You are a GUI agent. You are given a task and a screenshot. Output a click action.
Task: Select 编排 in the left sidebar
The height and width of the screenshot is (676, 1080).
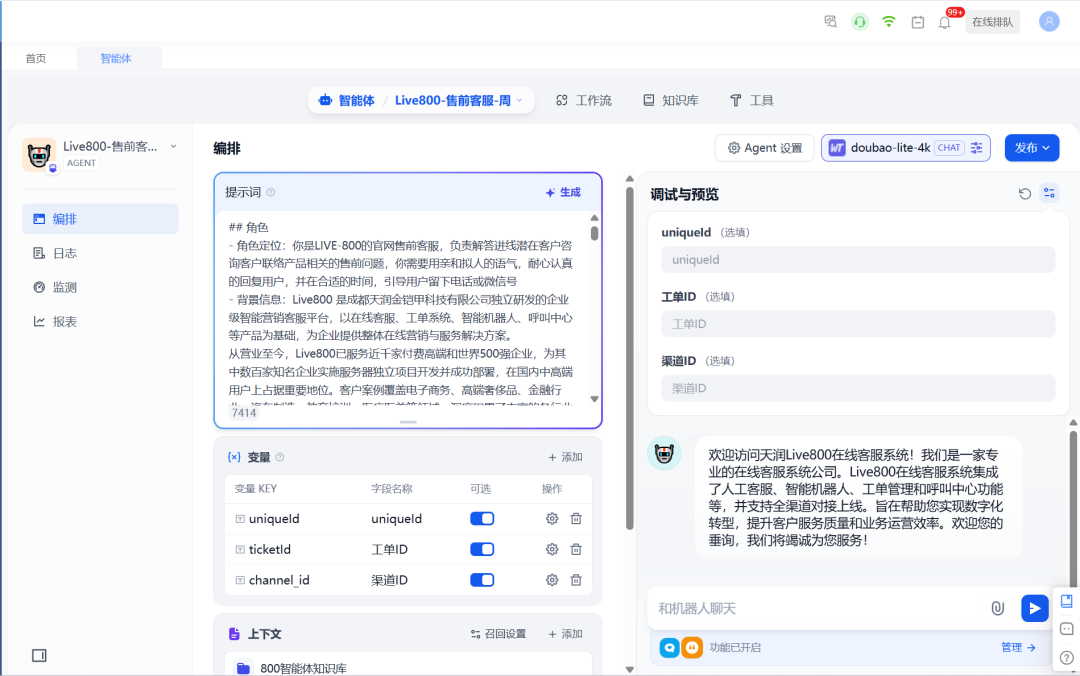pos(101,219)
